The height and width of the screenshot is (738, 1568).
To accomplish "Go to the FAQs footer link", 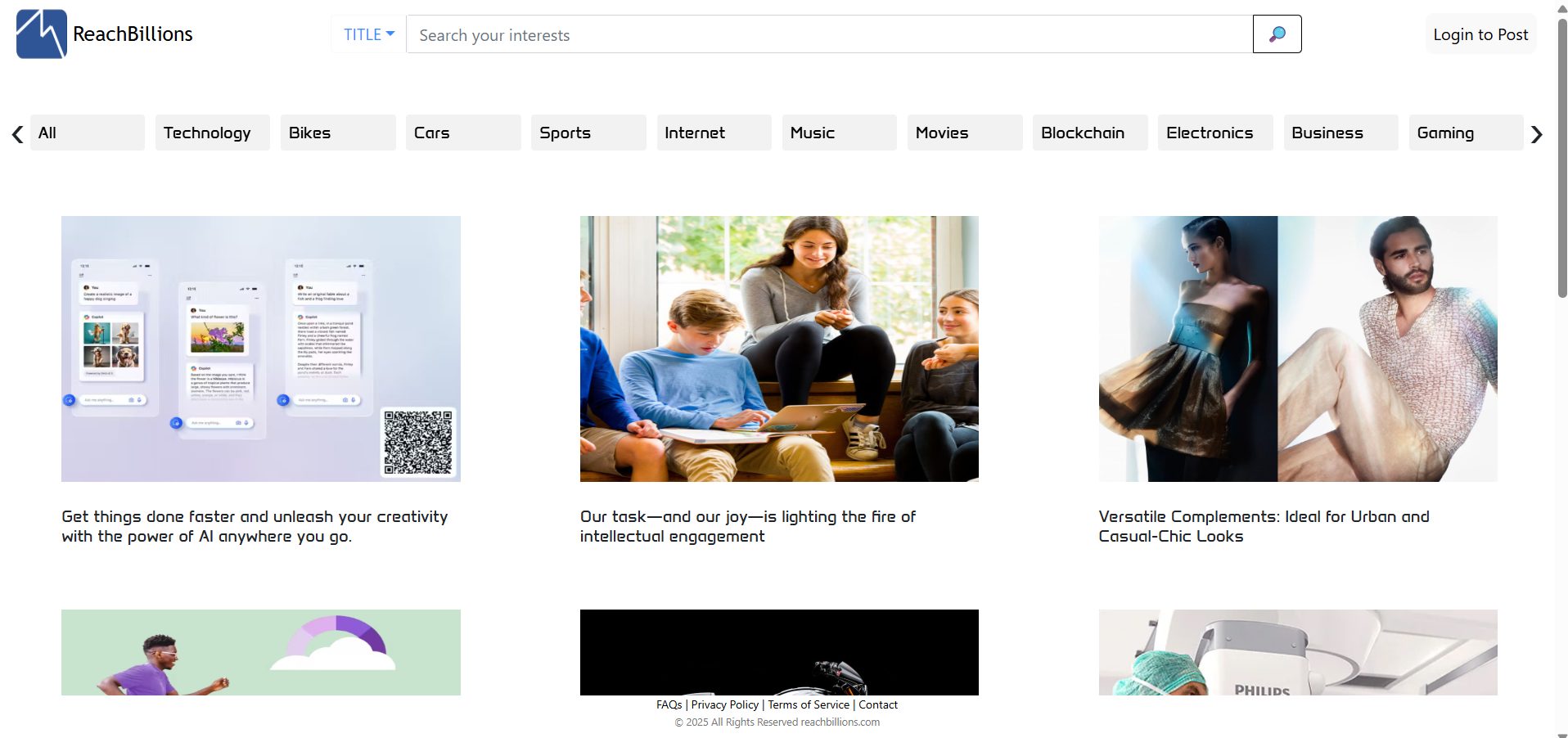I will pos(669,704).
